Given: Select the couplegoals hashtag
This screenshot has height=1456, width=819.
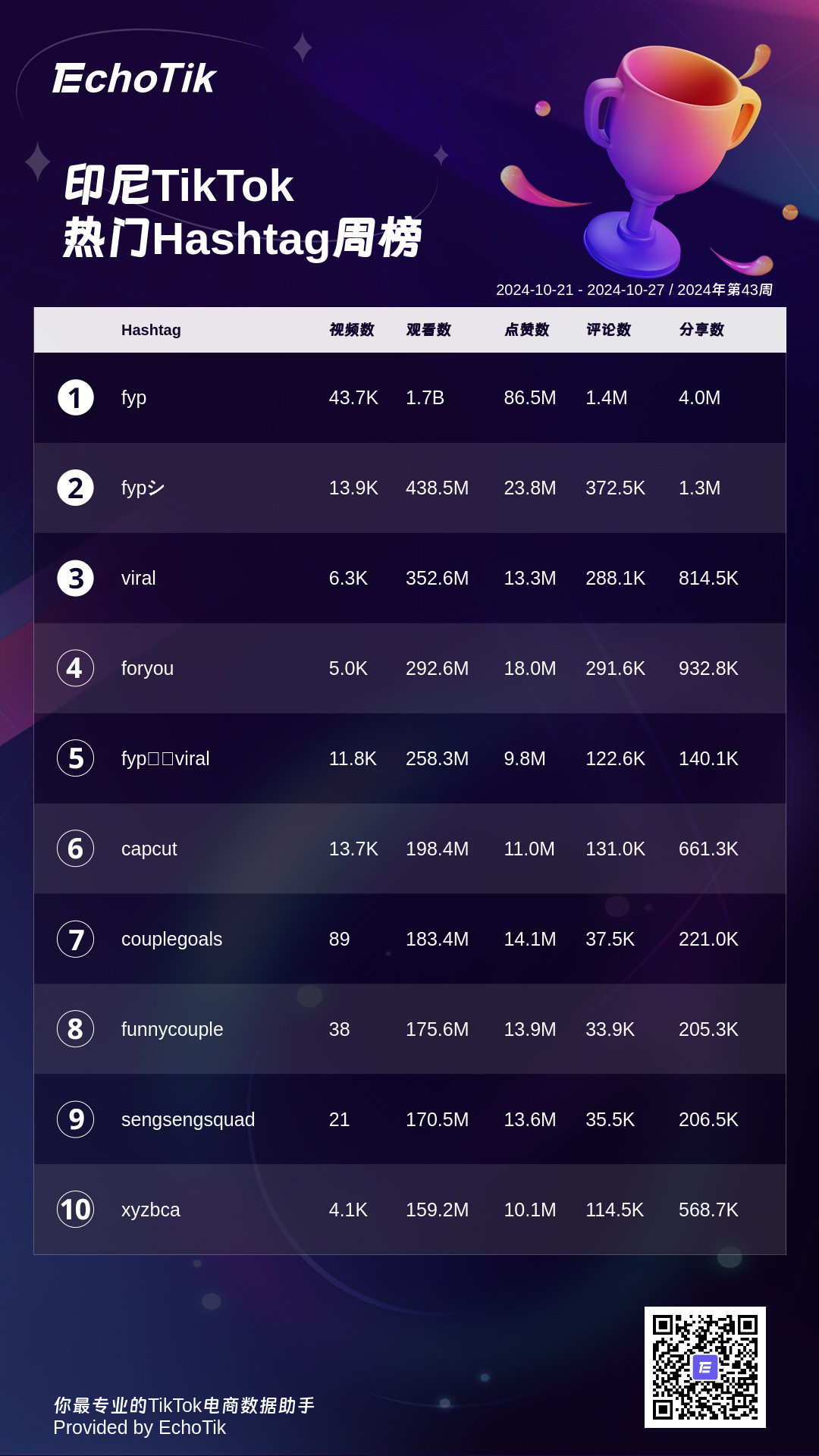Looking at the screenshot, I should (x=171, y=940).
